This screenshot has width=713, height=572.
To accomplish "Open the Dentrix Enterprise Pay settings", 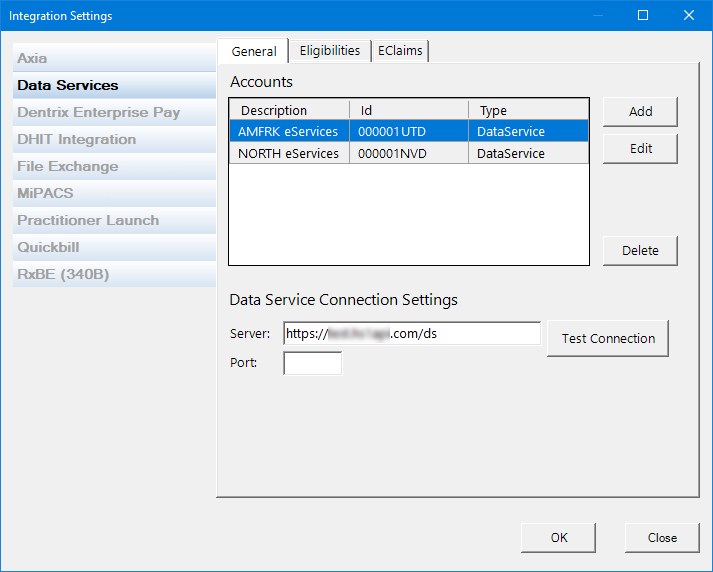I will (98, 113).
